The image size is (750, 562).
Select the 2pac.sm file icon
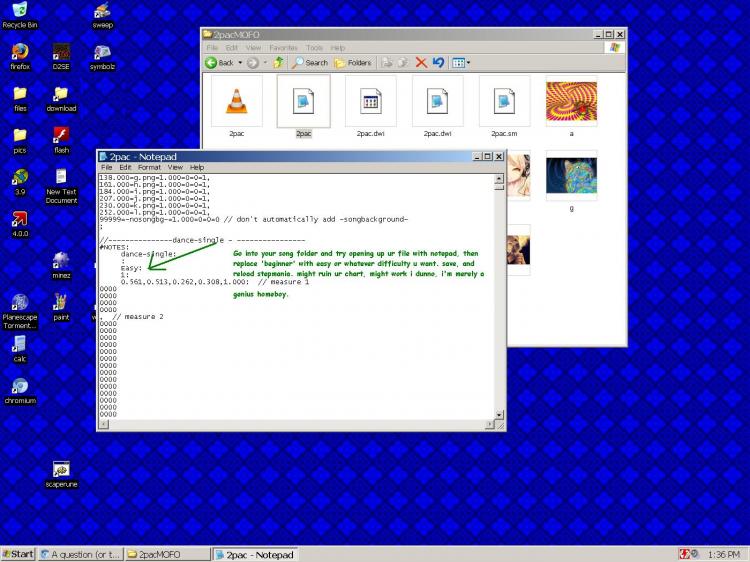click(504, 101)
